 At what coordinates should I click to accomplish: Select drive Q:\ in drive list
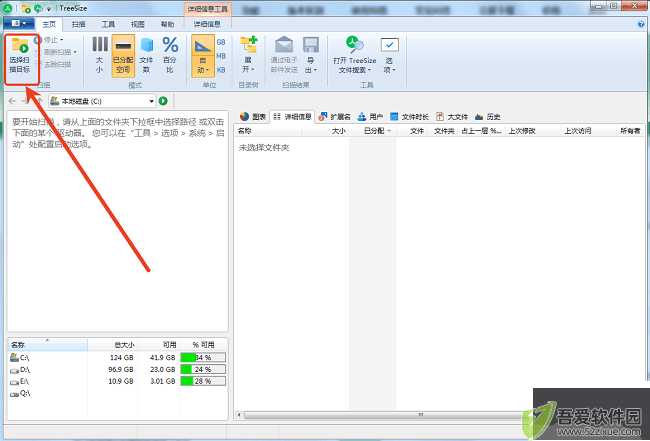pyautogui.click(x=20, y=393)
